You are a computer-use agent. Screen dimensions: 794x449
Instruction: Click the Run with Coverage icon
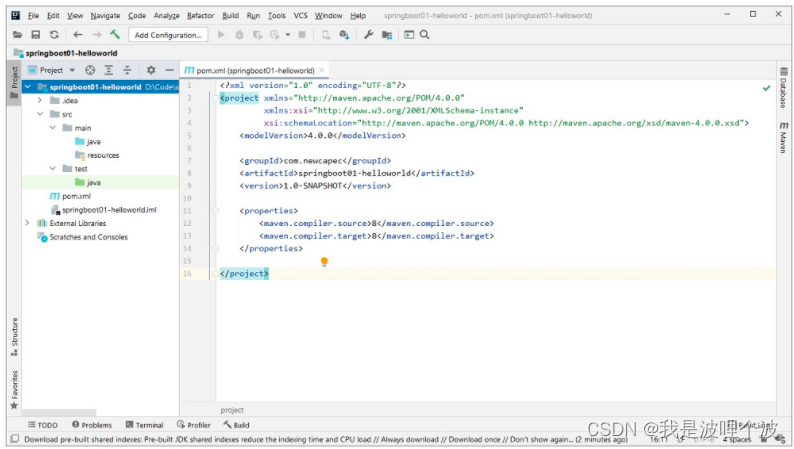pyautogui.click(x=258, y=35)
